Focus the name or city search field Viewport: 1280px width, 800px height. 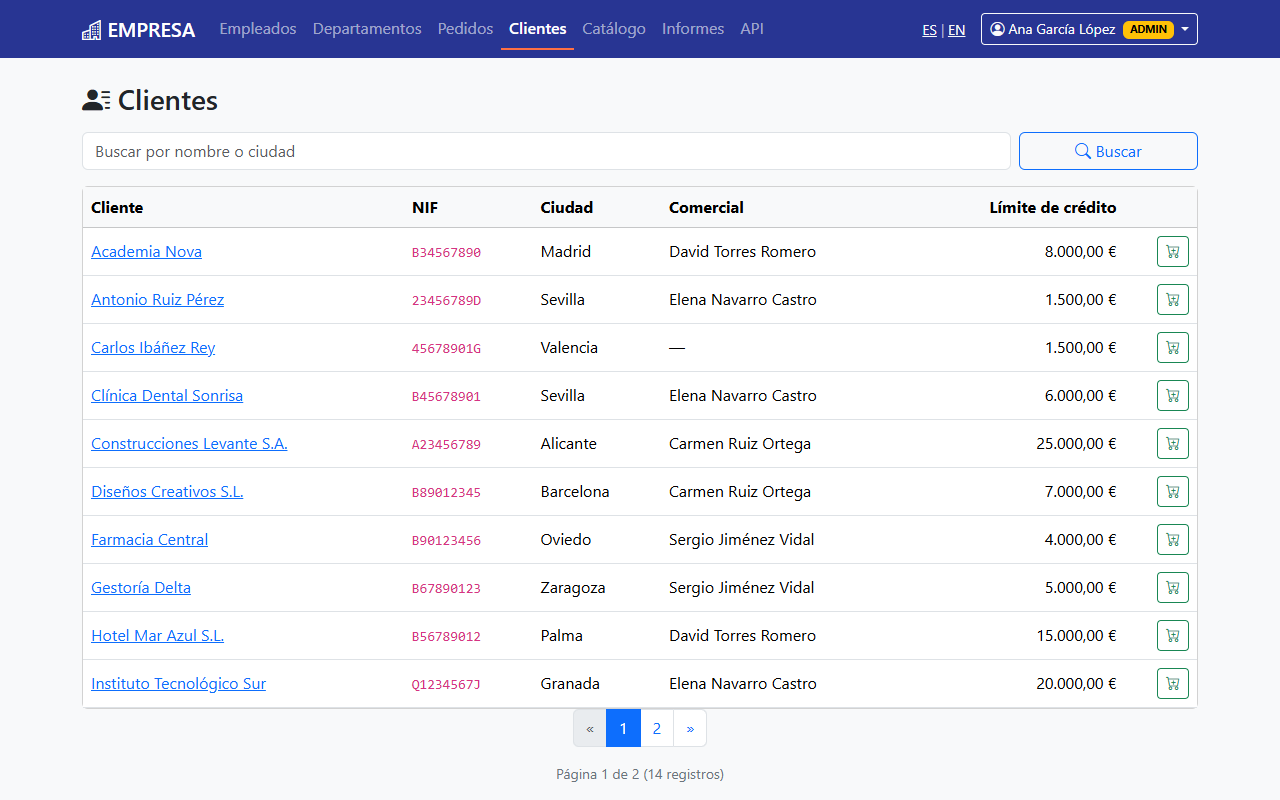[546, 151]
